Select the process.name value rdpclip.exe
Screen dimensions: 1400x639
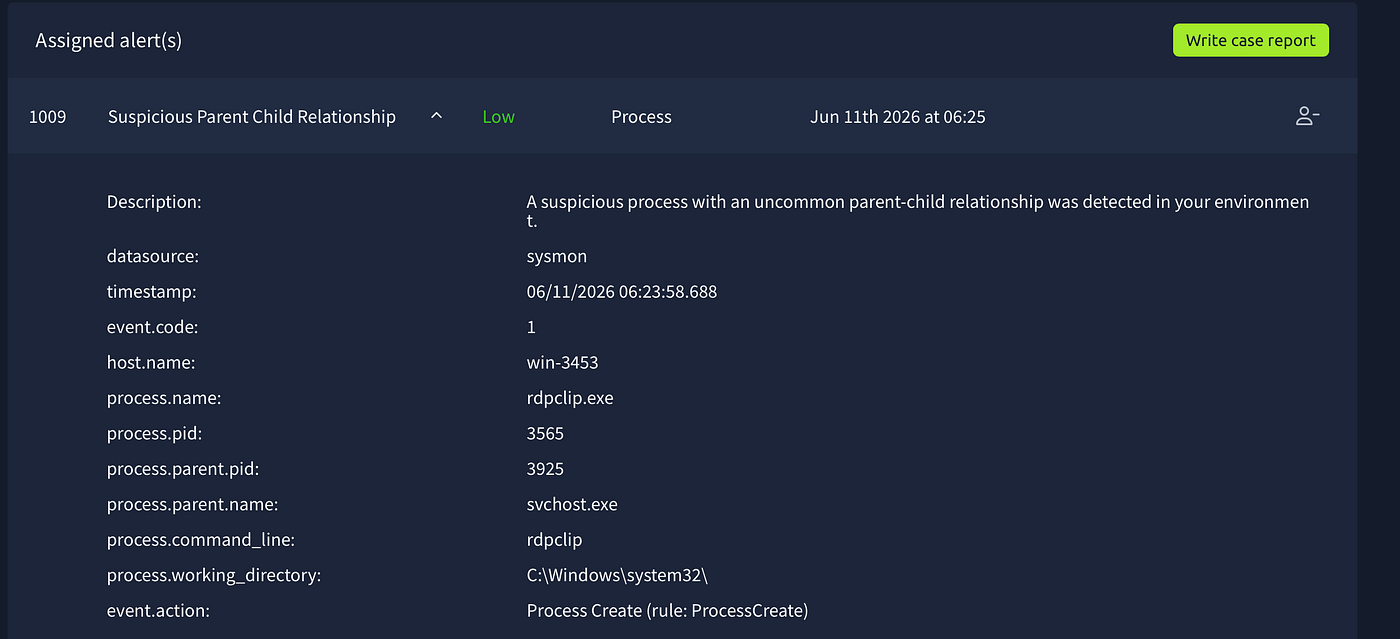point(570,398)
